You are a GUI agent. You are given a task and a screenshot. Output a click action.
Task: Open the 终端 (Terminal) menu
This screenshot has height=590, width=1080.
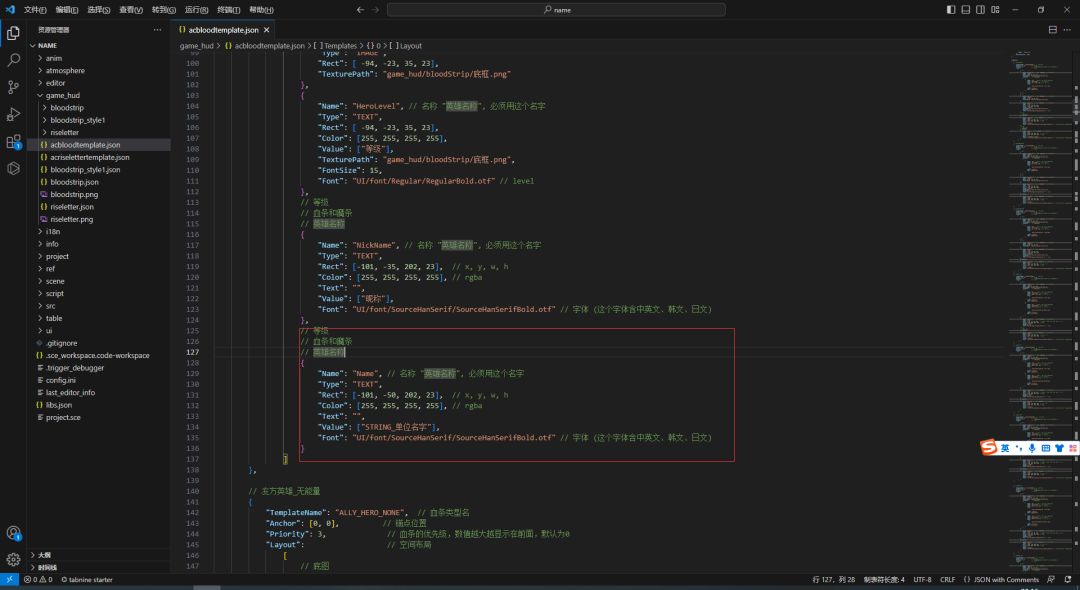point(228,9)
